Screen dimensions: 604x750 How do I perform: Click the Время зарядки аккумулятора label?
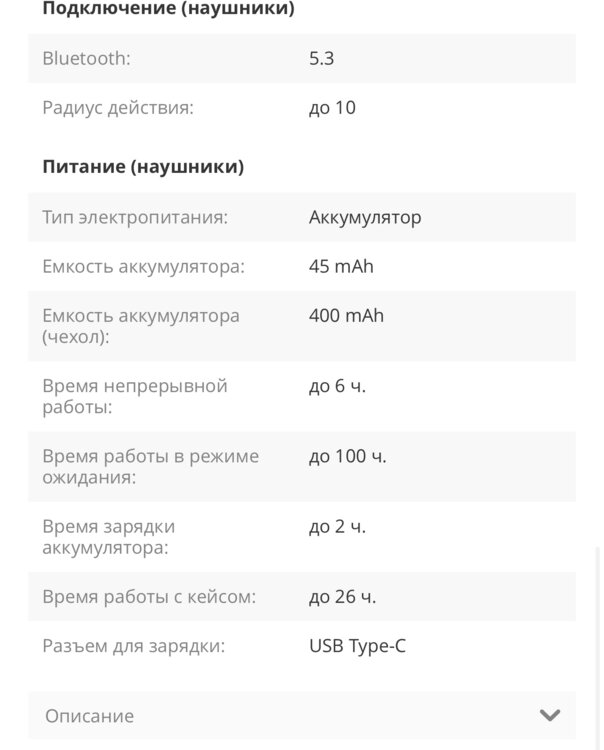(108, 537)
